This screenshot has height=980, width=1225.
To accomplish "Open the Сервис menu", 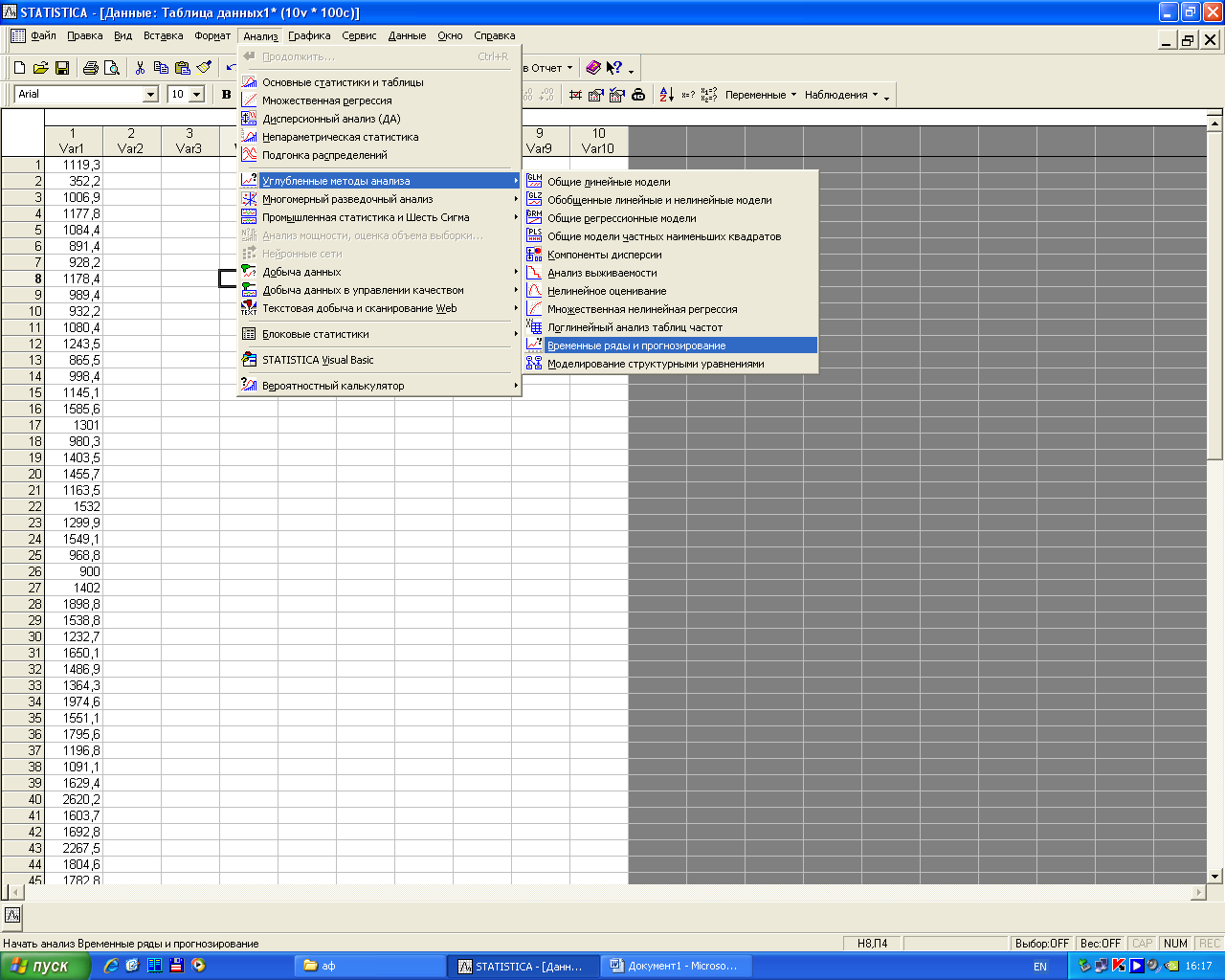I will [x=359, y=35].
